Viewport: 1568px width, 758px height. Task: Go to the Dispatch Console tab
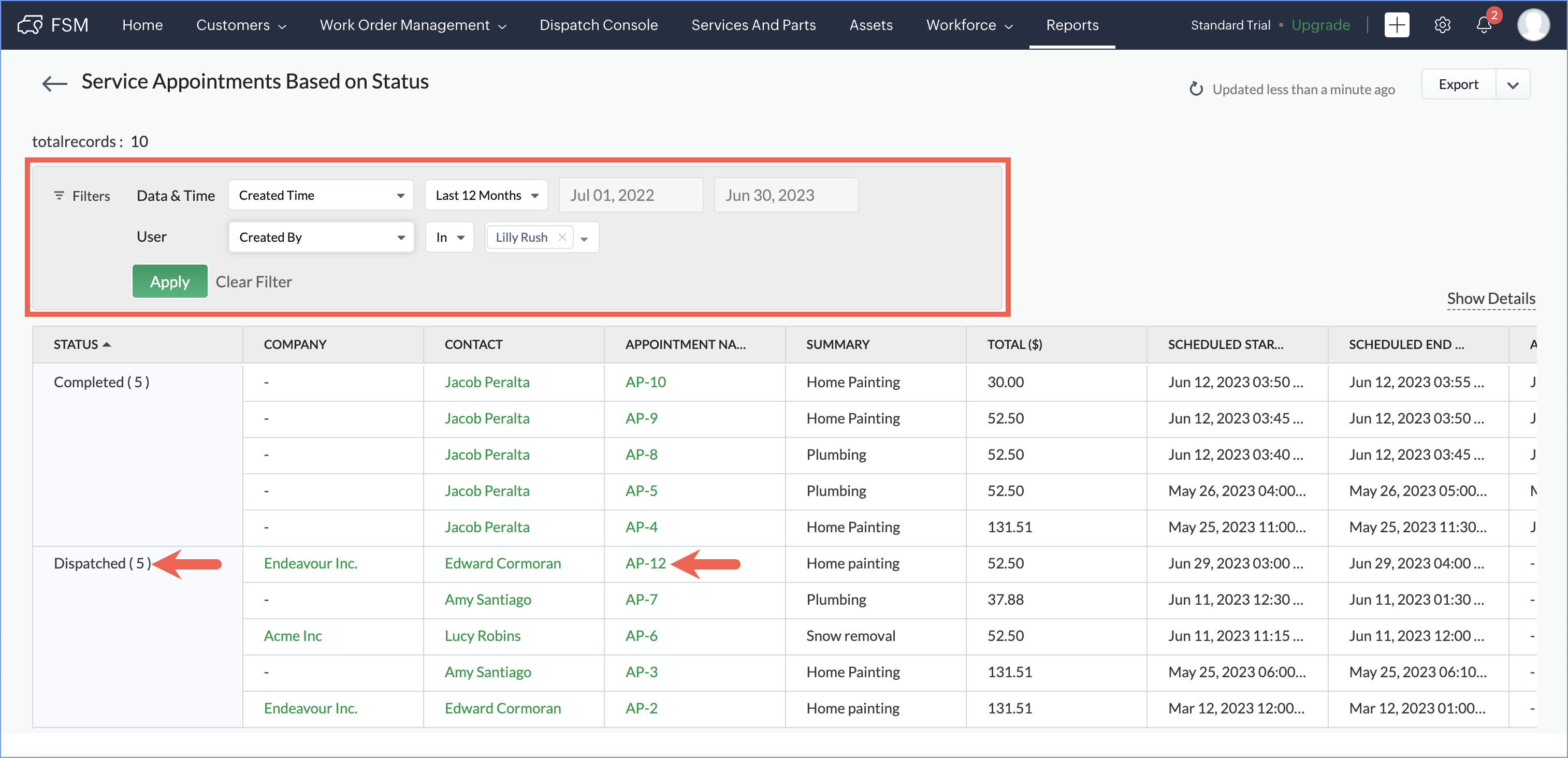pyautogui.click(x=598, y=25)
